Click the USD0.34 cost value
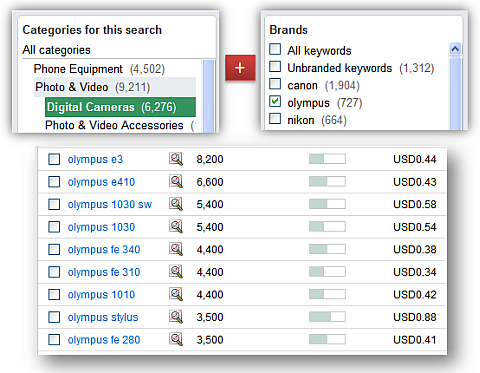The width and height of the screenshot is (480, 373). (415, 272)
